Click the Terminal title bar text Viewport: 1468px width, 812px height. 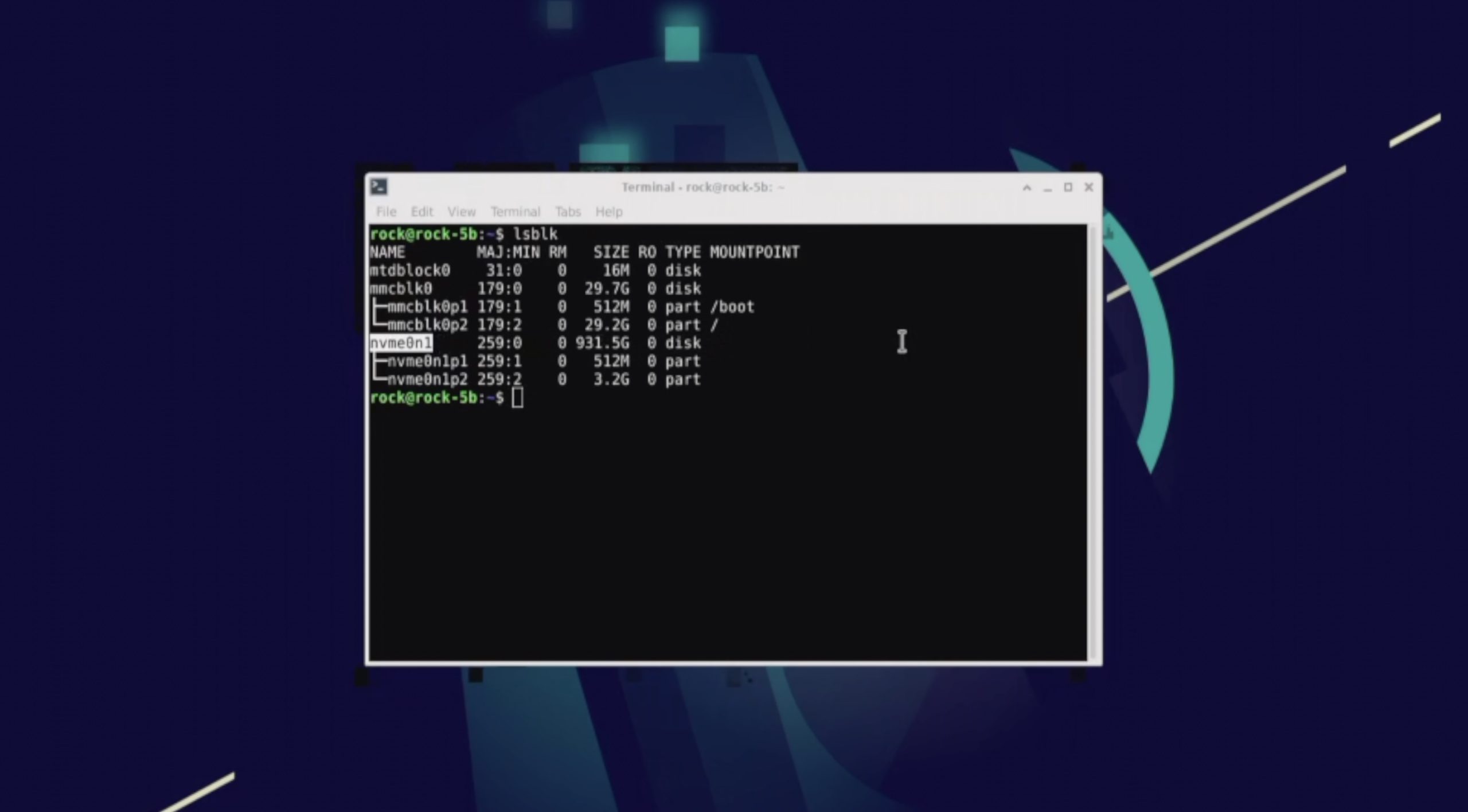click(702, 187)
